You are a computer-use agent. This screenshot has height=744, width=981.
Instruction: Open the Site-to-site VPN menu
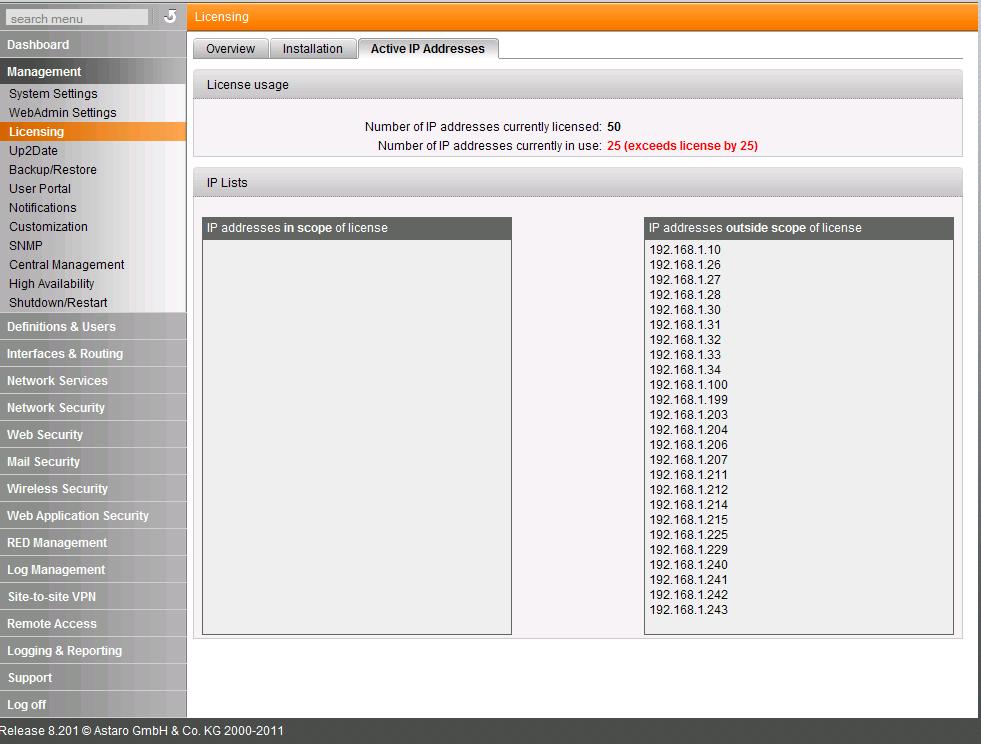(x=51, y=597)
